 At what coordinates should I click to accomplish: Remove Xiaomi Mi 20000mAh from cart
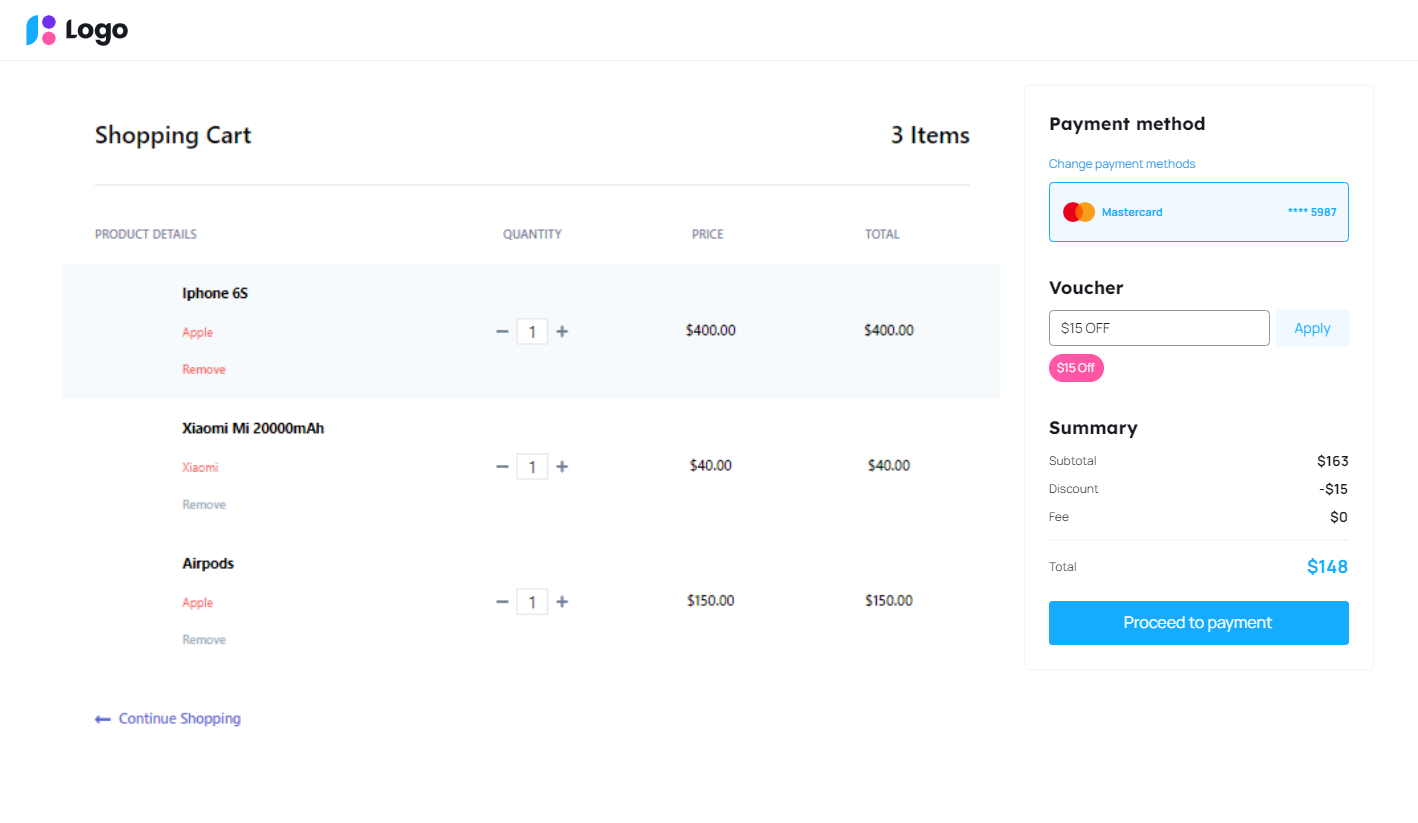pos(204,504)
